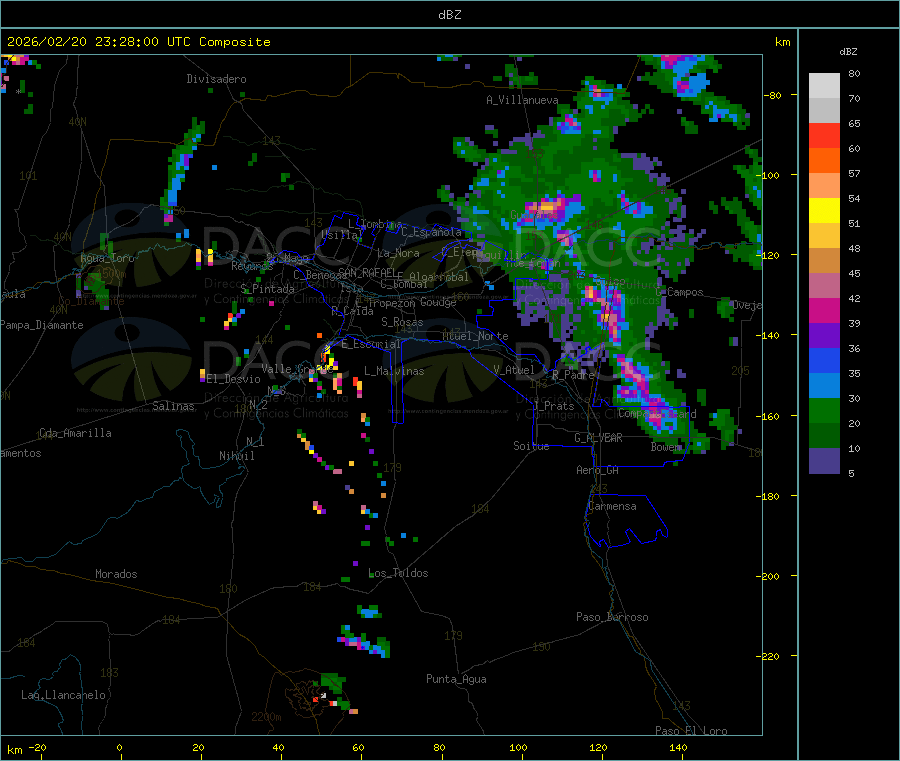Click the Divisadero map label
The height and width of the screenshot is (761, 900).
[216, 79]
